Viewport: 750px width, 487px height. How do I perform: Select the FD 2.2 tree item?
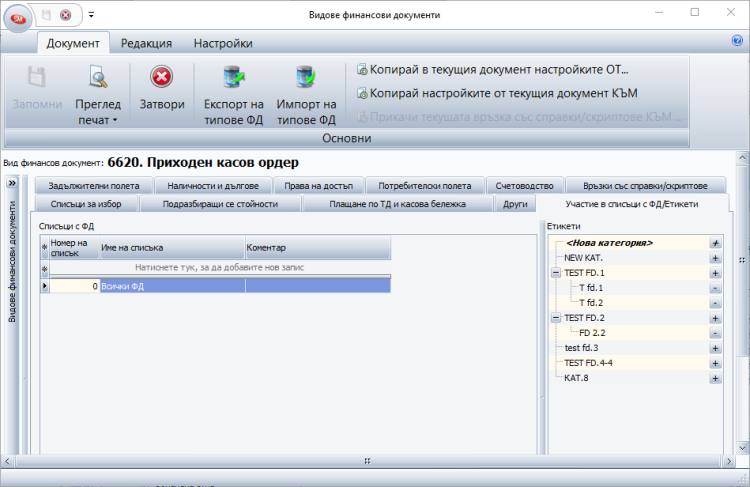coord(592,333)
